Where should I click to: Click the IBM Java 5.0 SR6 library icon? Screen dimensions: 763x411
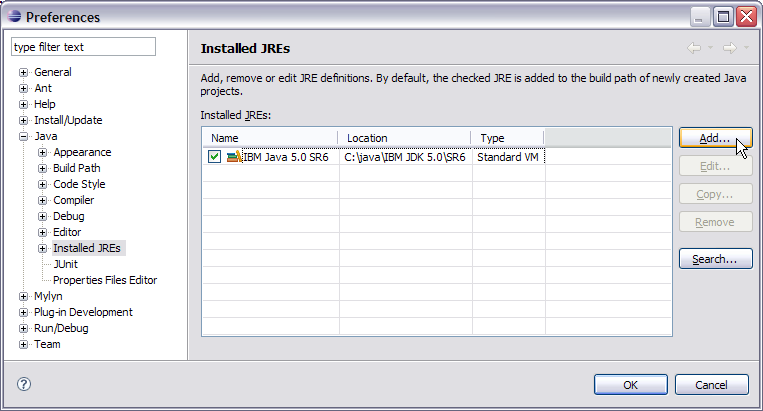point(233,157)
